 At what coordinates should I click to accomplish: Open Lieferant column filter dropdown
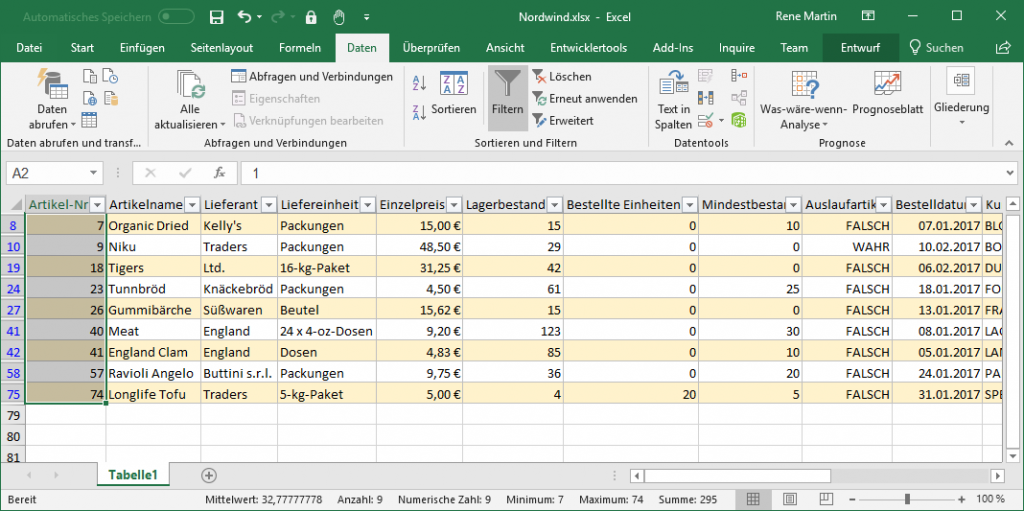tap(269, 205)
